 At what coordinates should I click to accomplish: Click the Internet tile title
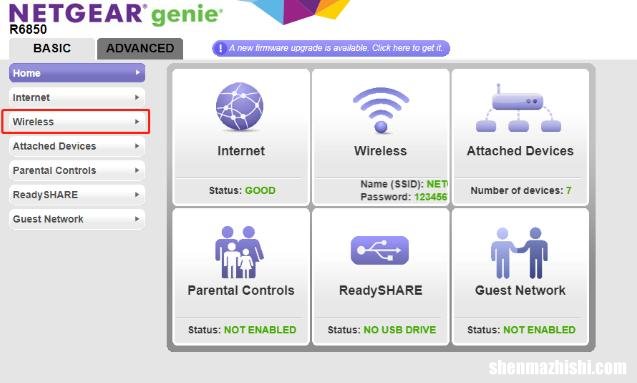(x=241, y=151)
